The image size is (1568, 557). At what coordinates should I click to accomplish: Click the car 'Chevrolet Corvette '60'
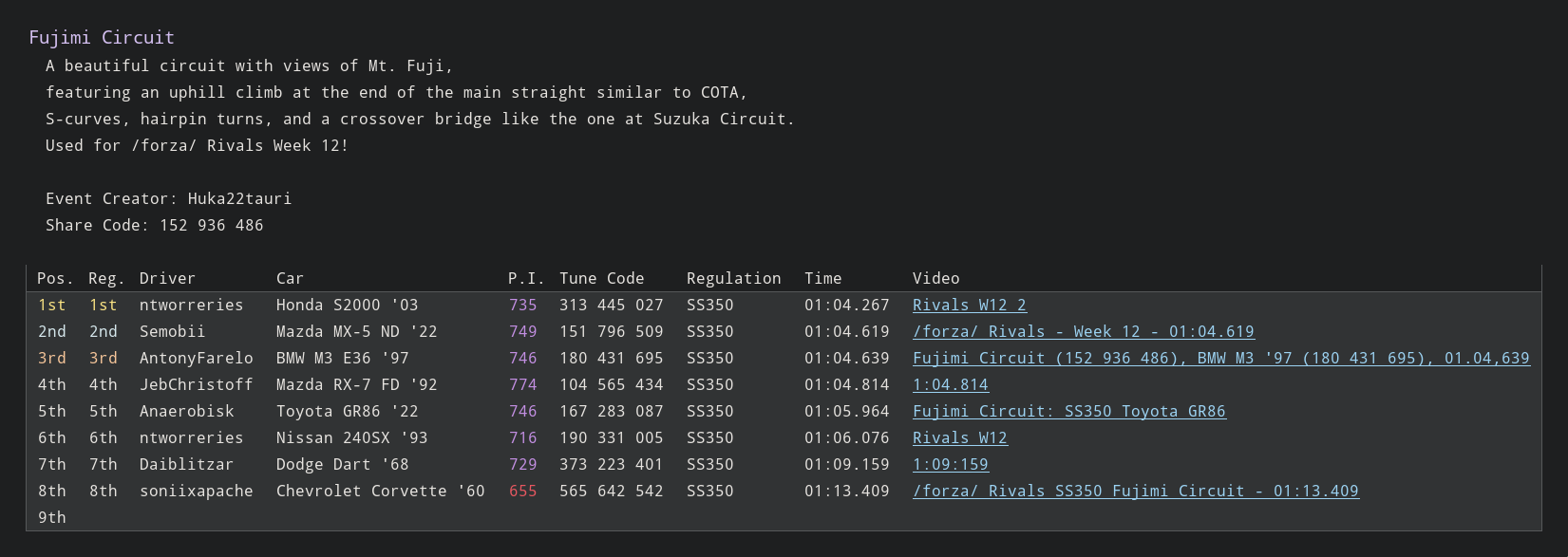381,491
